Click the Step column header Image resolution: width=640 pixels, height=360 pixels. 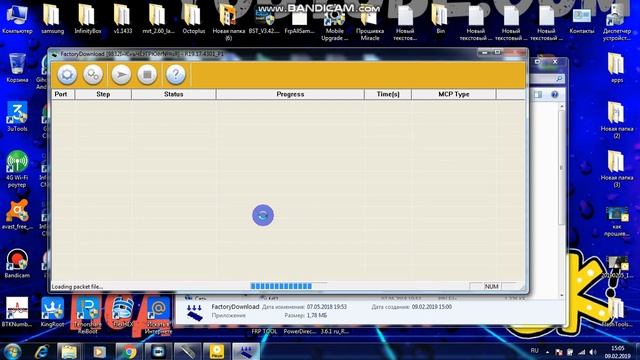(x=103, y=94)
